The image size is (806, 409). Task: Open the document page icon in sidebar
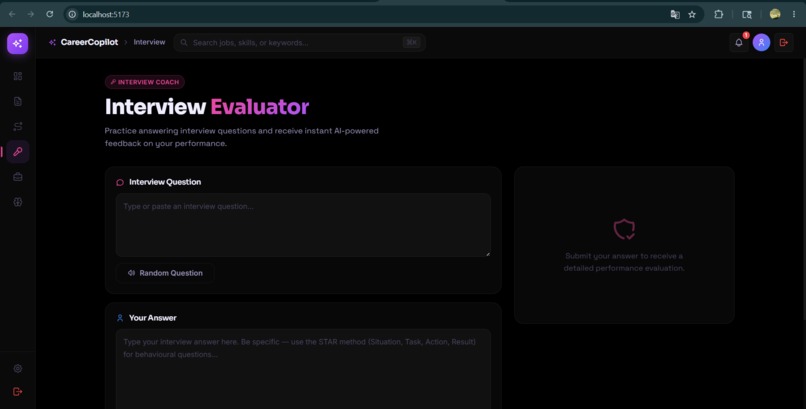(x=18, y=101)
